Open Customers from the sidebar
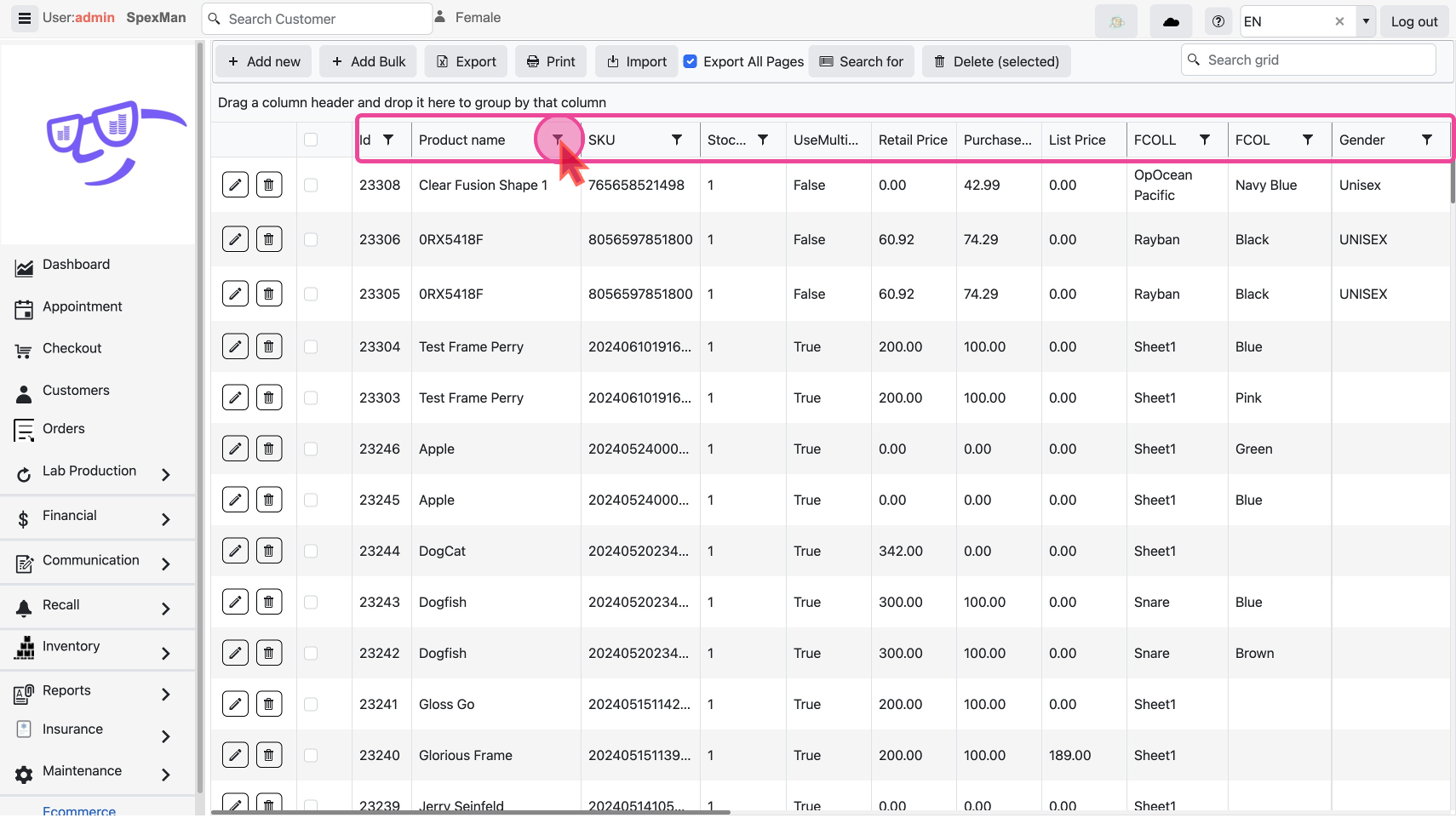 (76, 391)
